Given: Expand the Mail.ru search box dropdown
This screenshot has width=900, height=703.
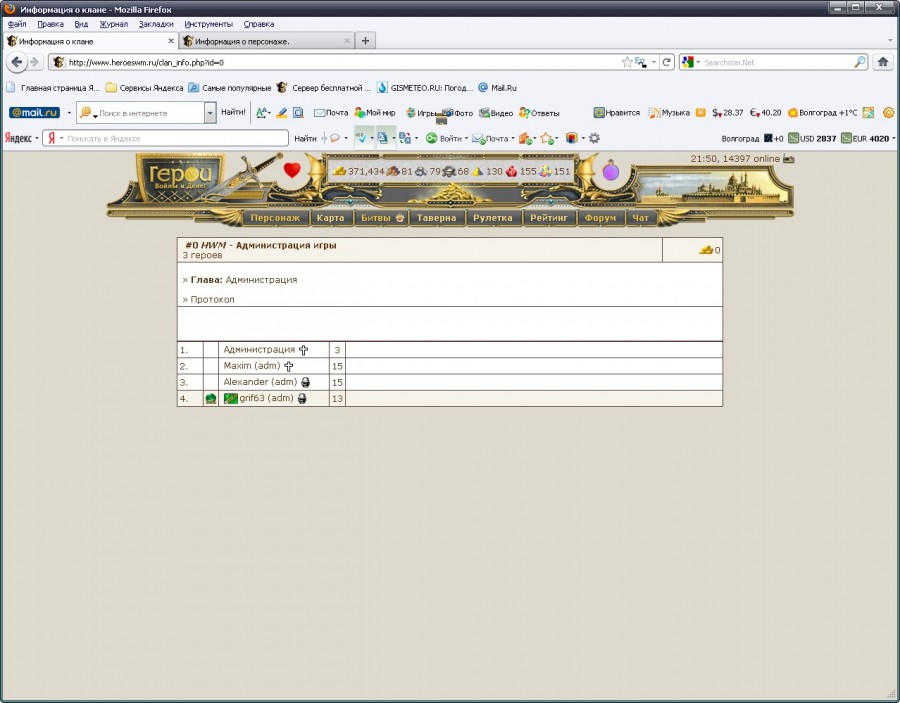Looking at the screenshot, I should [210, 113].
